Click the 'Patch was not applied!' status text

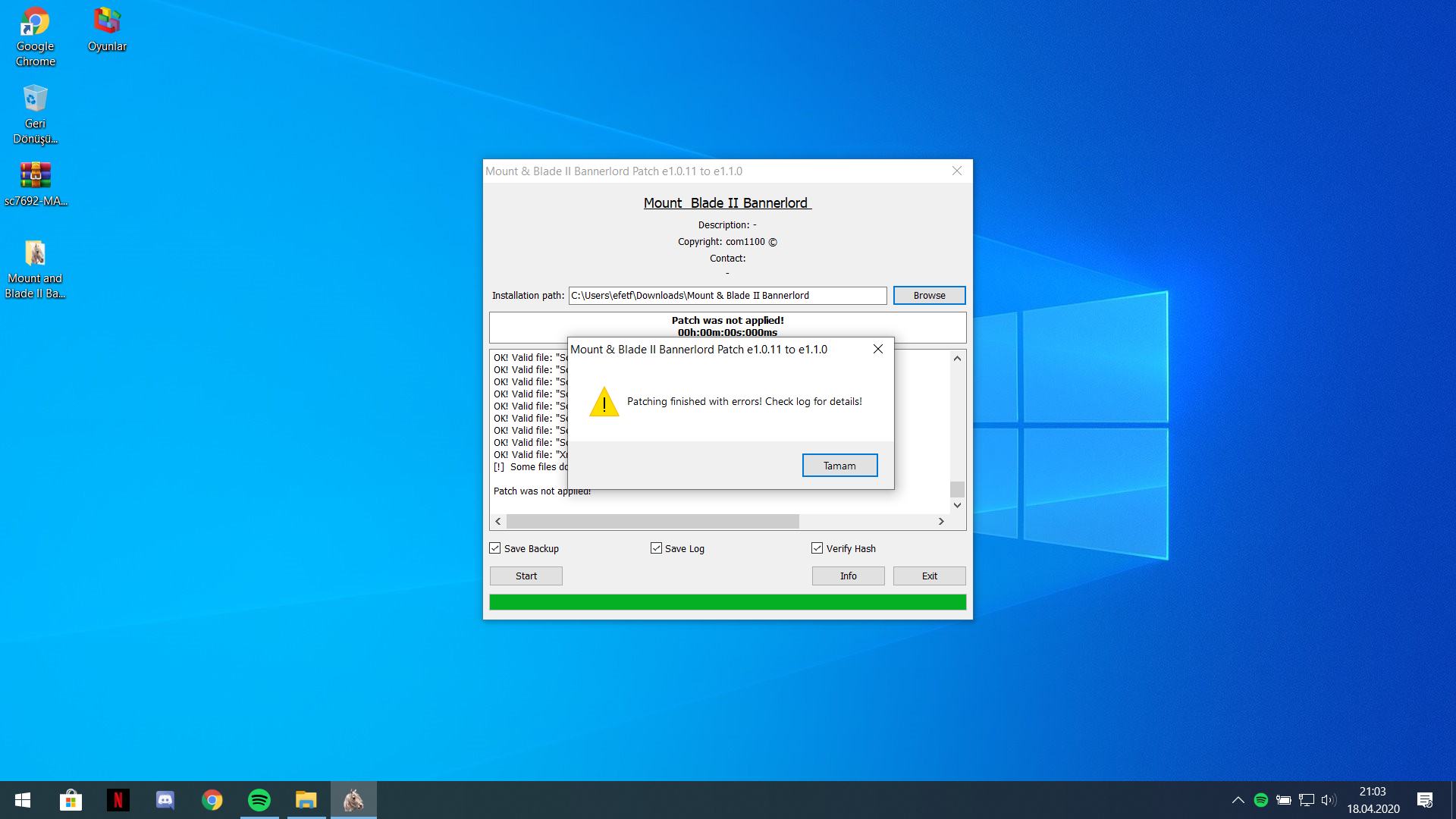pyautogui.click(x=727, y=321)
